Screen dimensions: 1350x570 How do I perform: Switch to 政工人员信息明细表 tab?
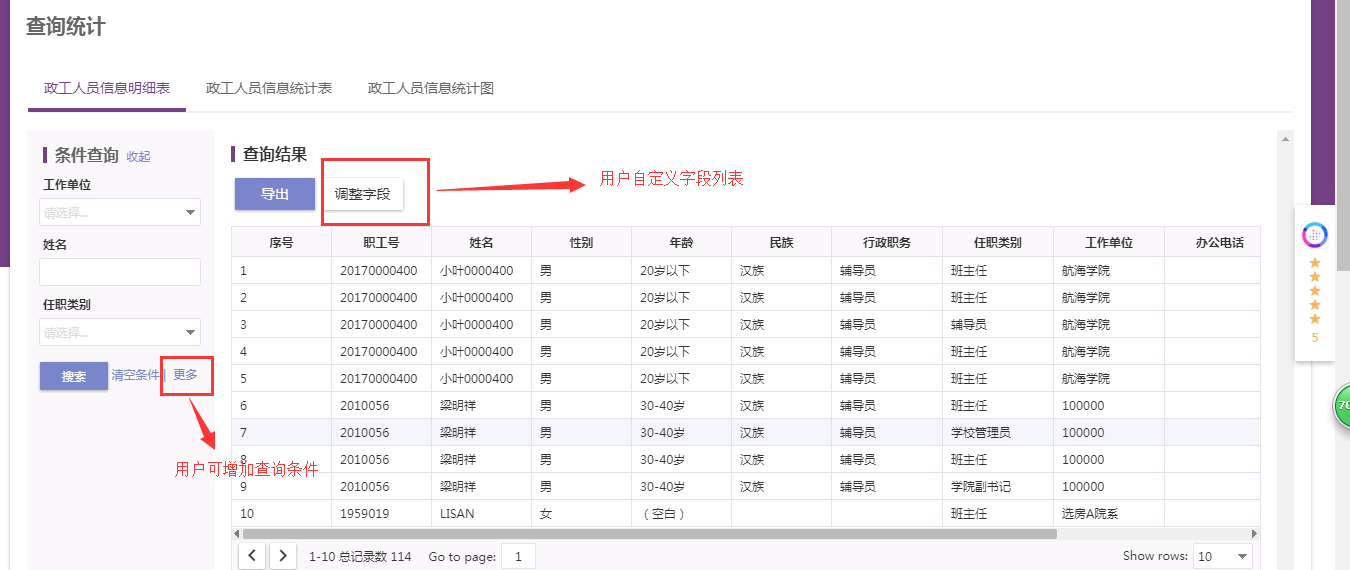pos(107,88)
